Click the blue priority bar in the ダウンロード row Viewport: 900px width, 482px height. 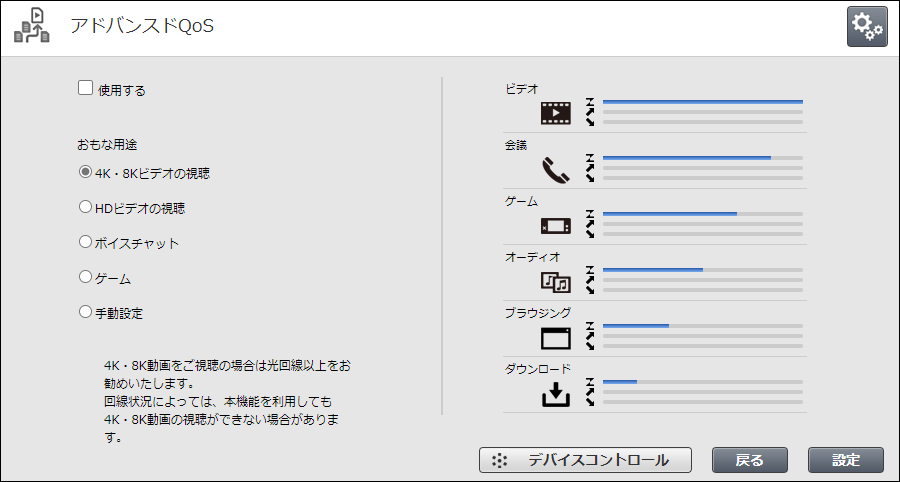click(x=620, y=382)
